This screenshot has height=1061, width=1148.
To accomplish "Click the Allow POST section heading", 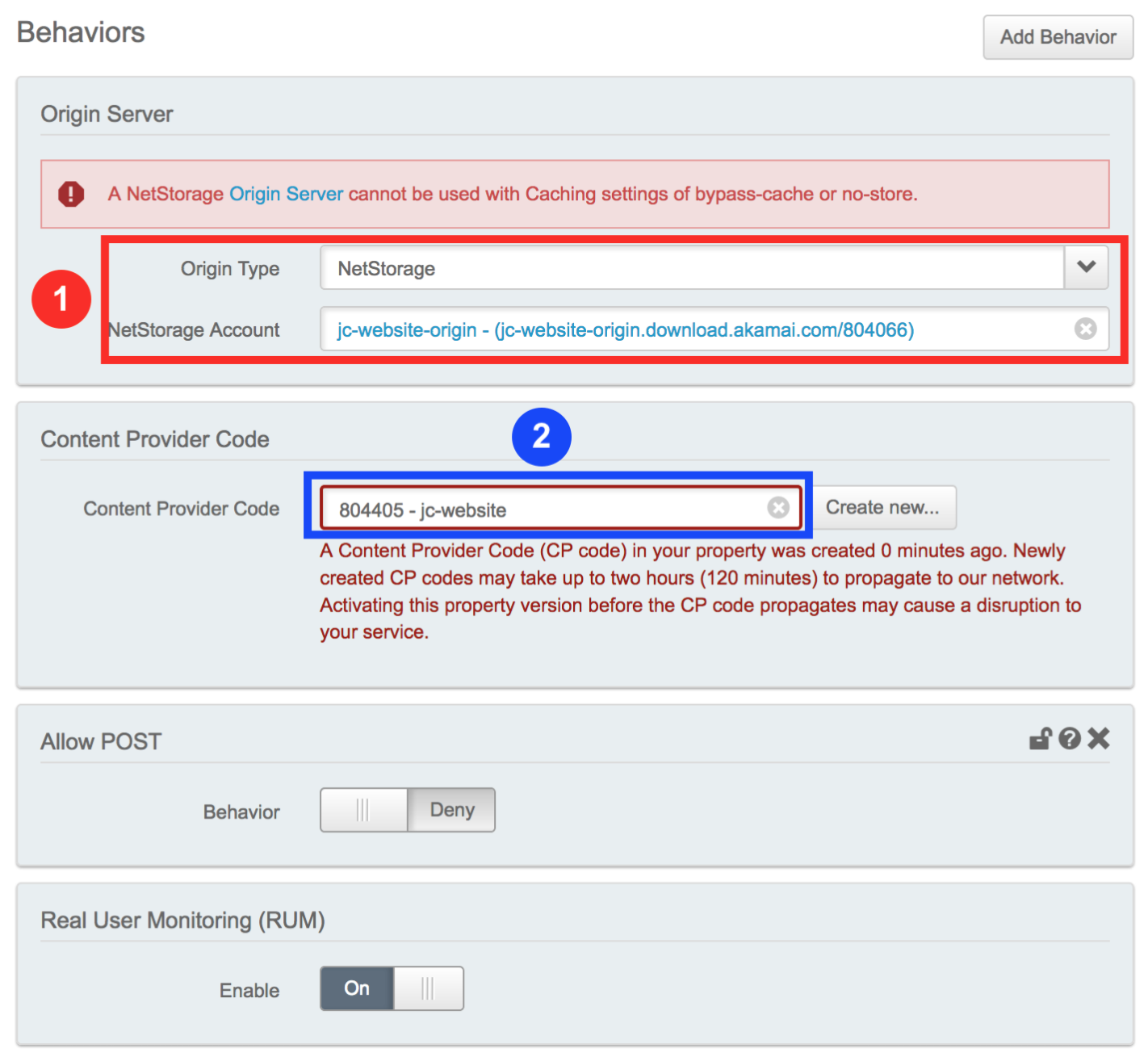I will (x=101, y=741).
